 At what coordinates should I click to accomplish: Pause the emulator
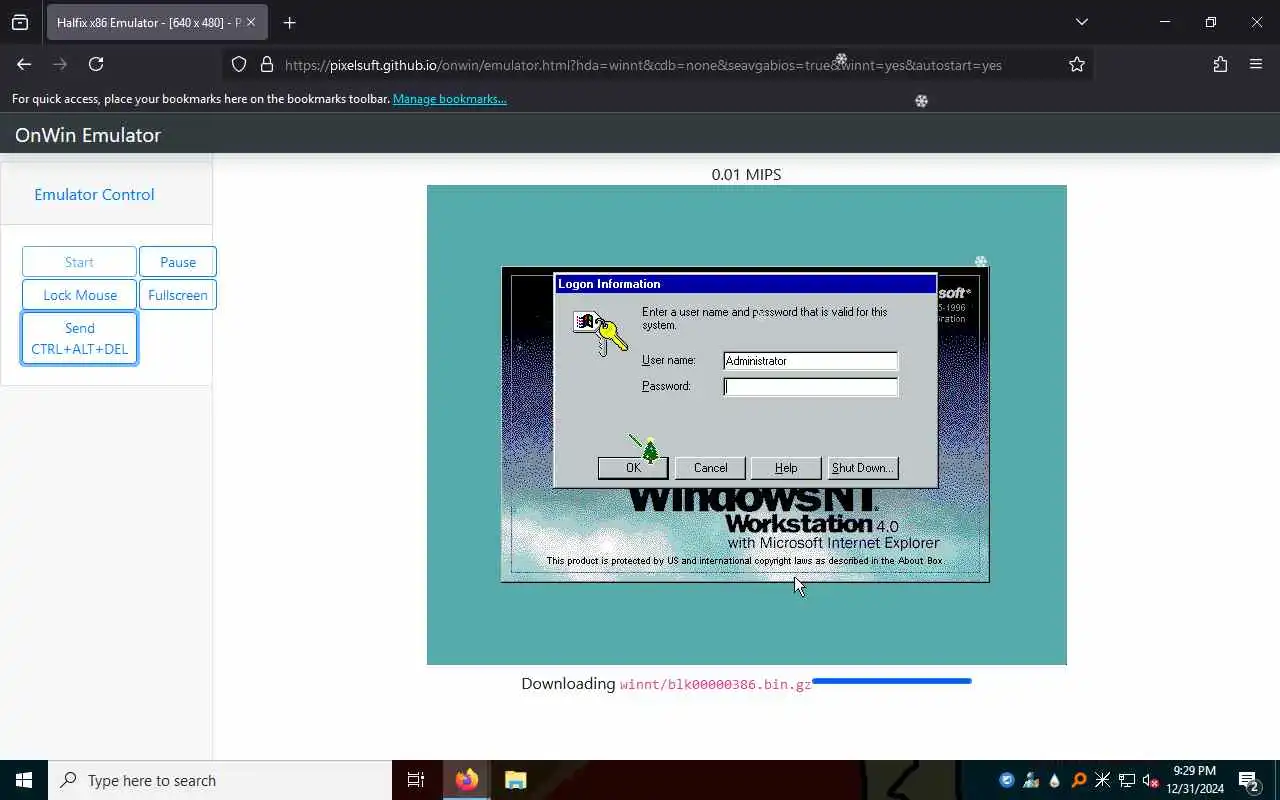coord(178,262)
